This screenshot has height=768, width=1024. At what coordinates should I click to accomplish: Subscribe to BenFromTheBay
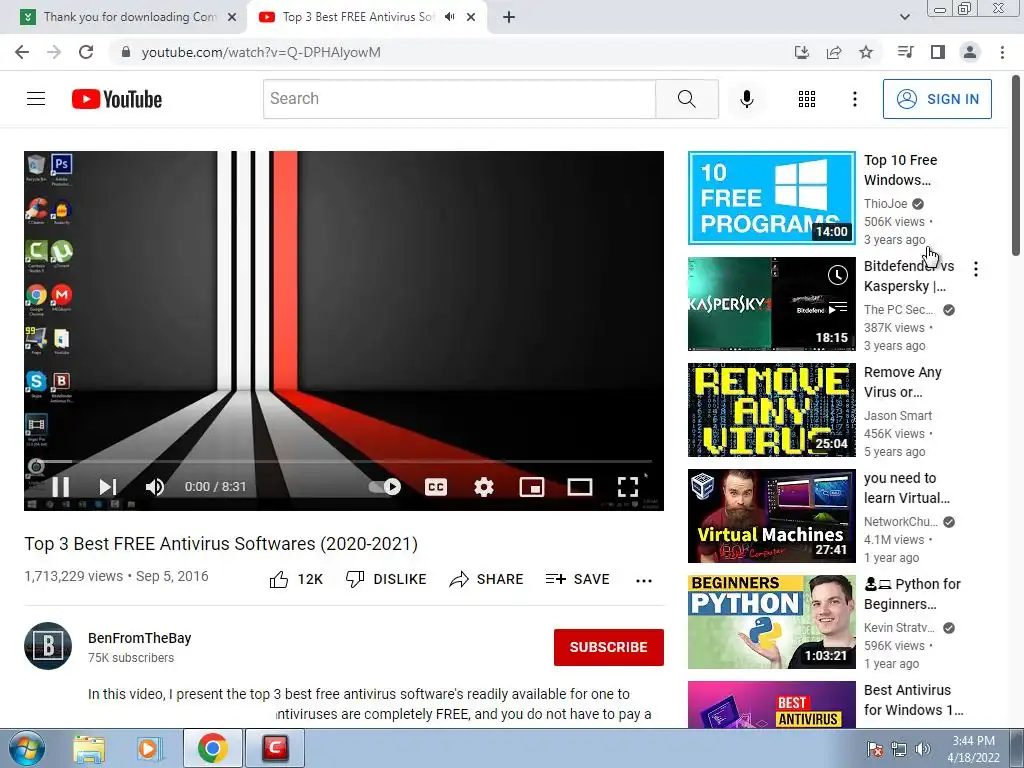pyautogui.click(x=609, y=647)
